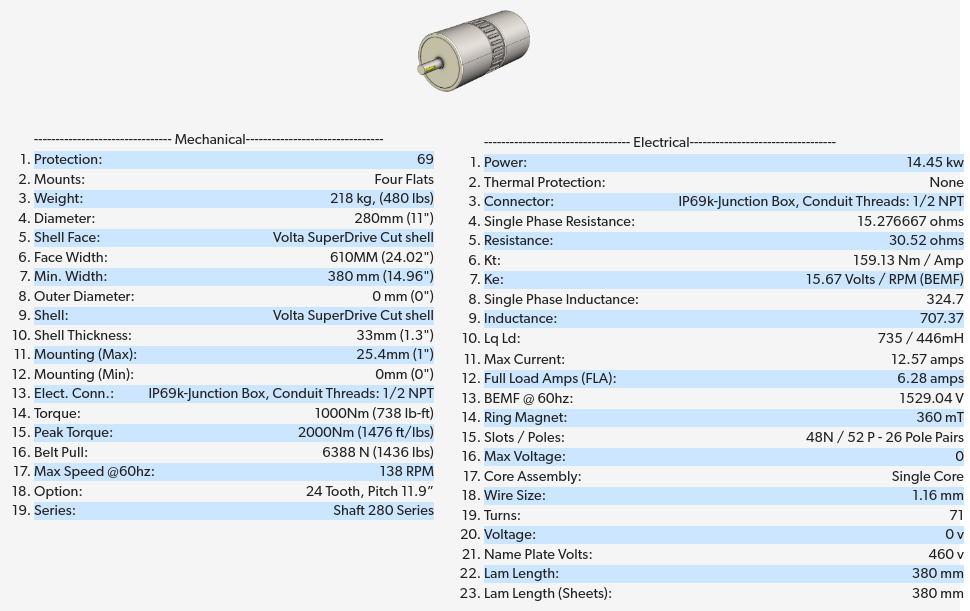970x611 pixels.
Task: Click the Mechanical section heading
Action: tap(209, 140)
